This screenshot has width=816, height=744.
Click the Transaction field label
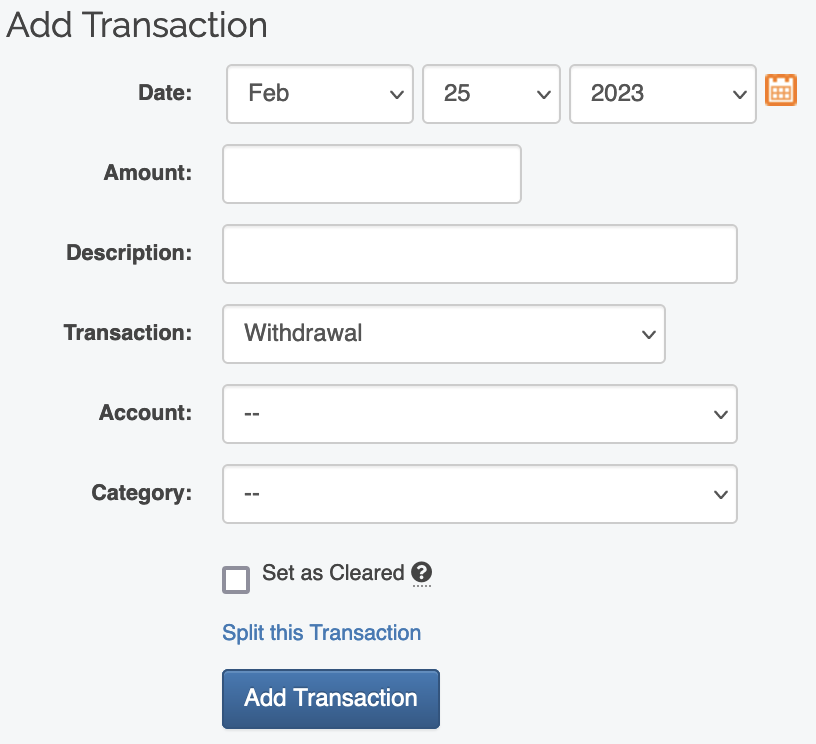pos(127,333)
